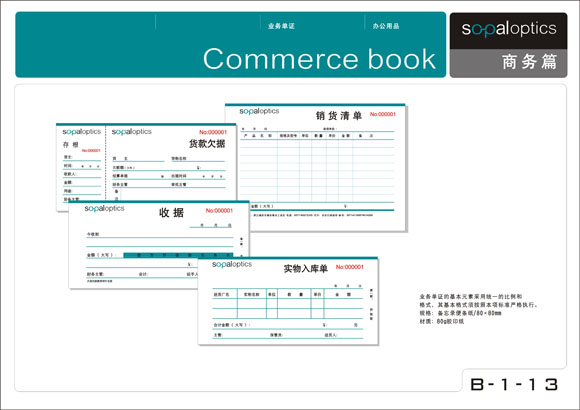Image resolution: width=580 pixels, height=410 pixels.
Task: Select the '收据' receipt form title
Action: [171, 212]
